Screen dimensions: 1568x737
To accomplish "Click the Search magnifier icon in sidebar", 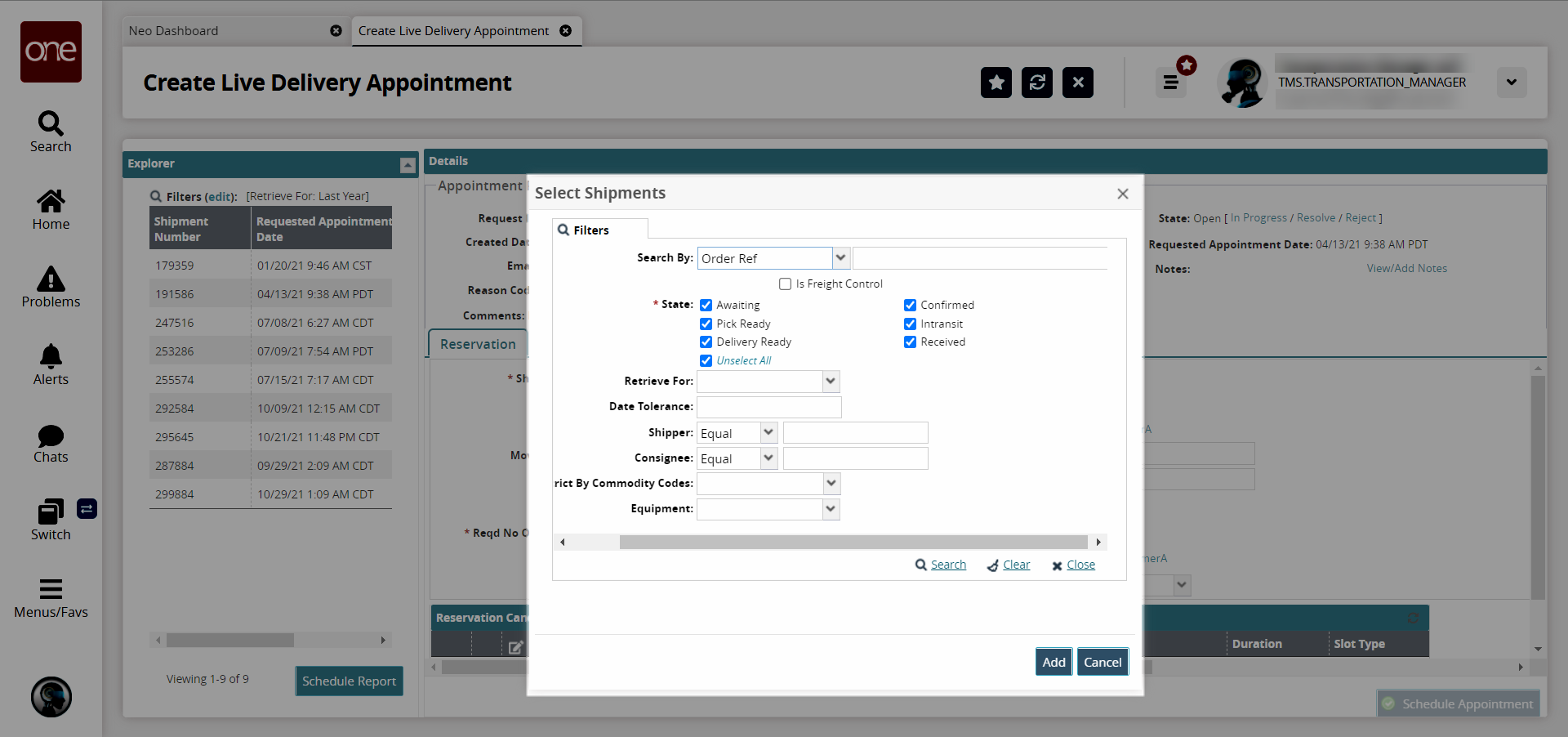I will click(51, 124).
